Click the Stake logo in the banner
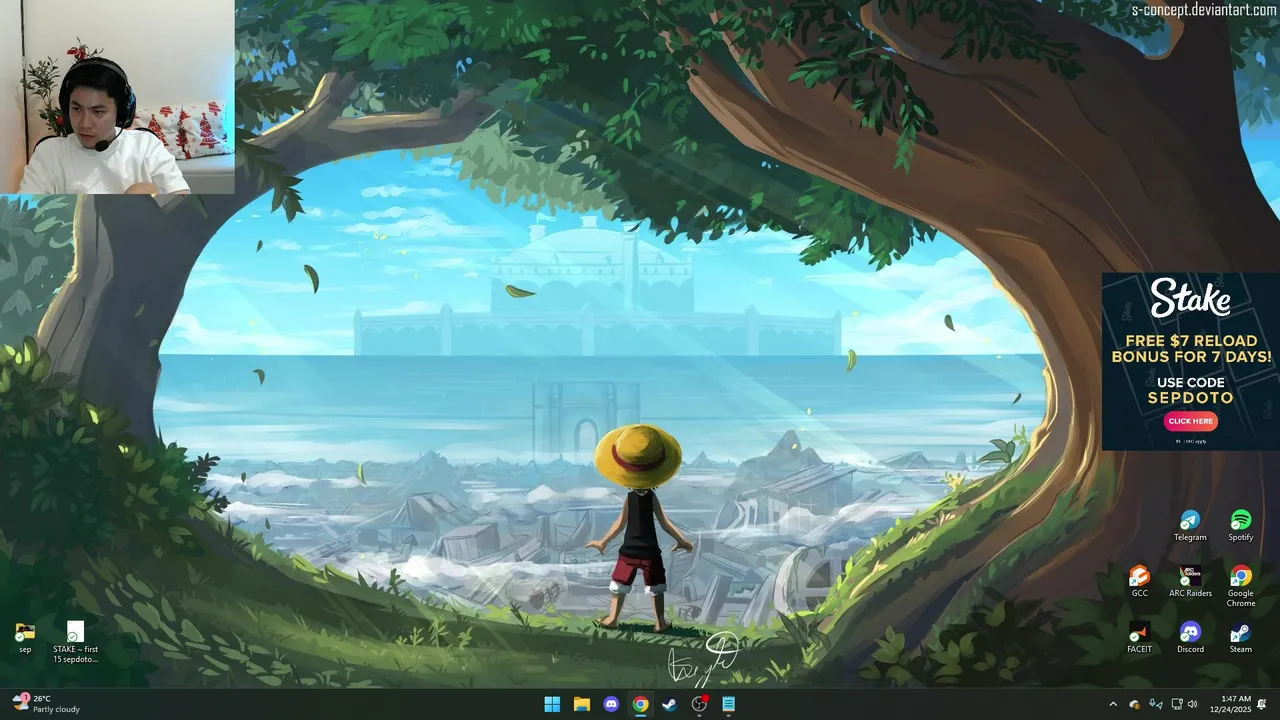Image resolution: width=1280 pixels, height=720 pixels. 1190,298
